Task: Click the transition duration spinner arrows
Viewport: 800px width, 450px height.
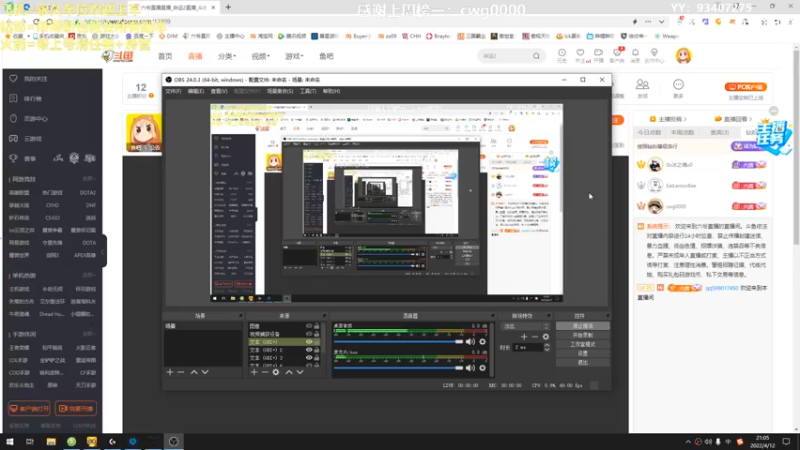Action: [x=547, y=347]
